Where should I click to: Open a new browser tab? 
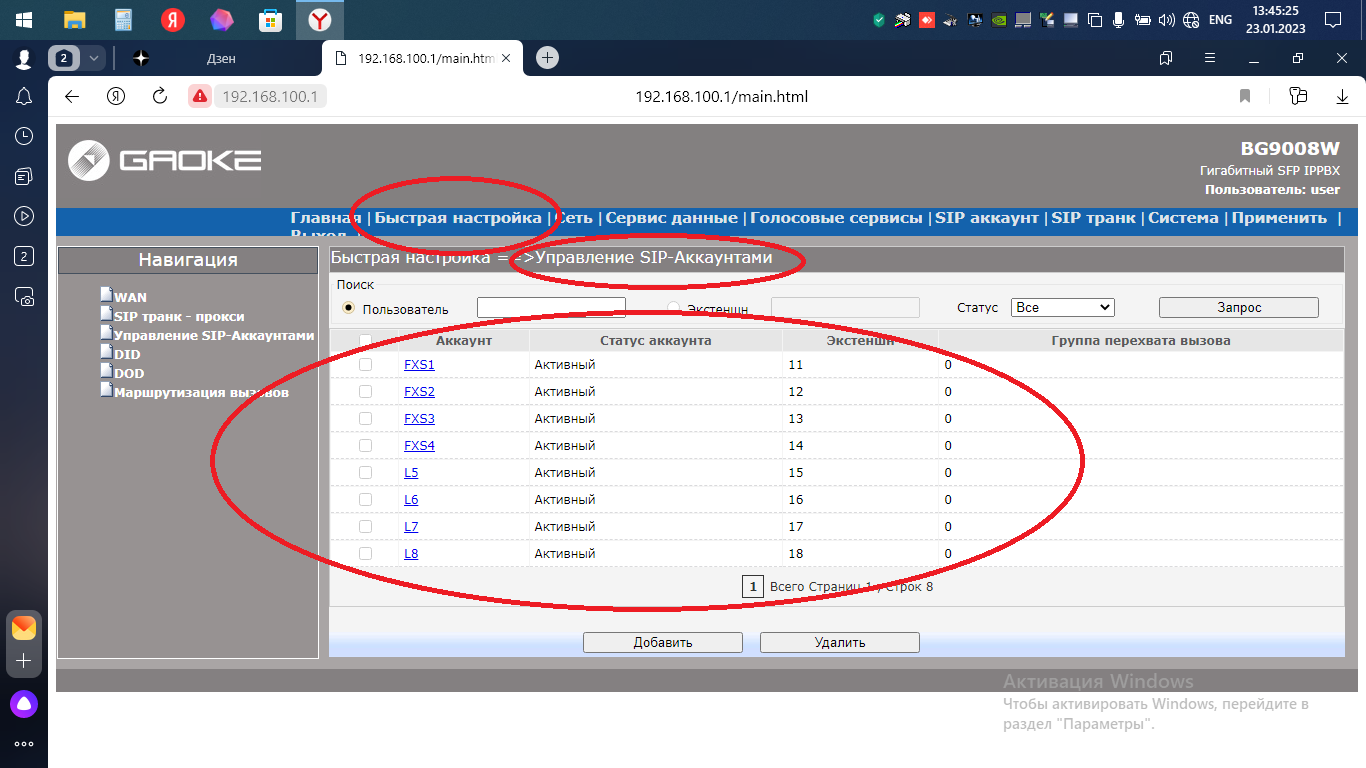(x=547, y=58)
